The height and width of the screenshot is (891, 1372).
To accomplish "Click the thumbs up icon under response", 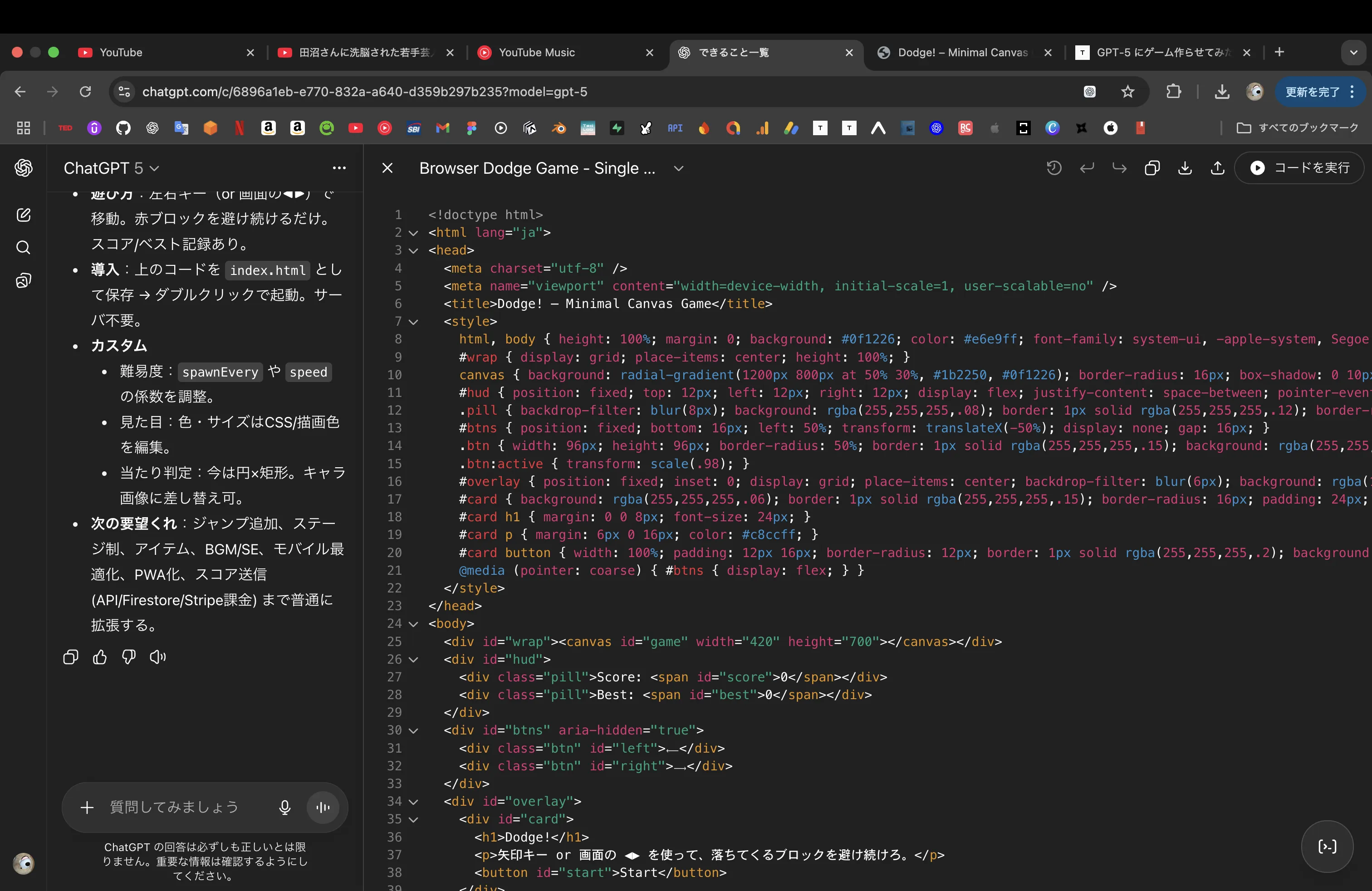I will click(x=100, y=657).
